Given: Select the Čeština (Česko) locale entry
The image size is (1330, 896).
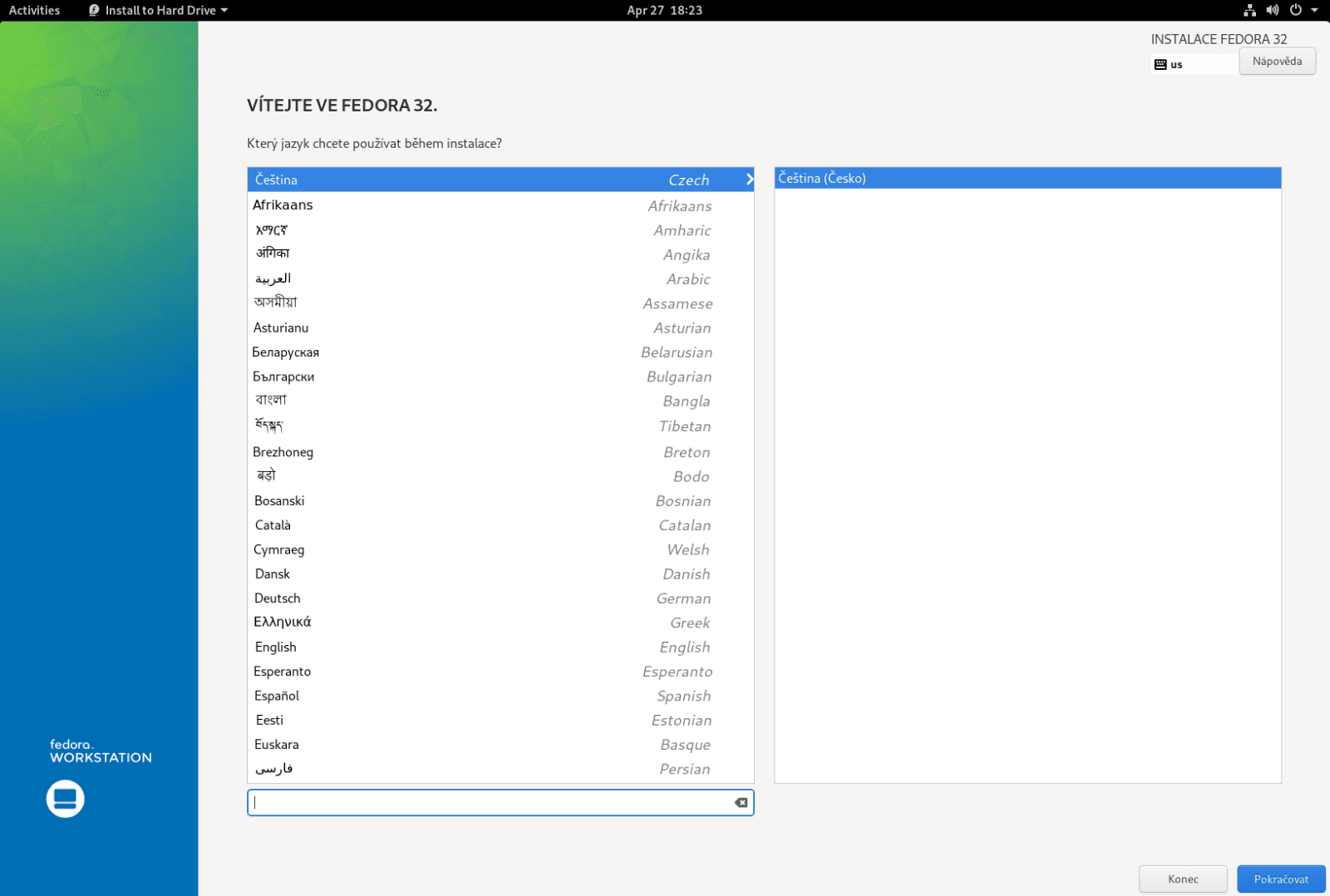Looking at the screenshot, I should pos(1027,178).
